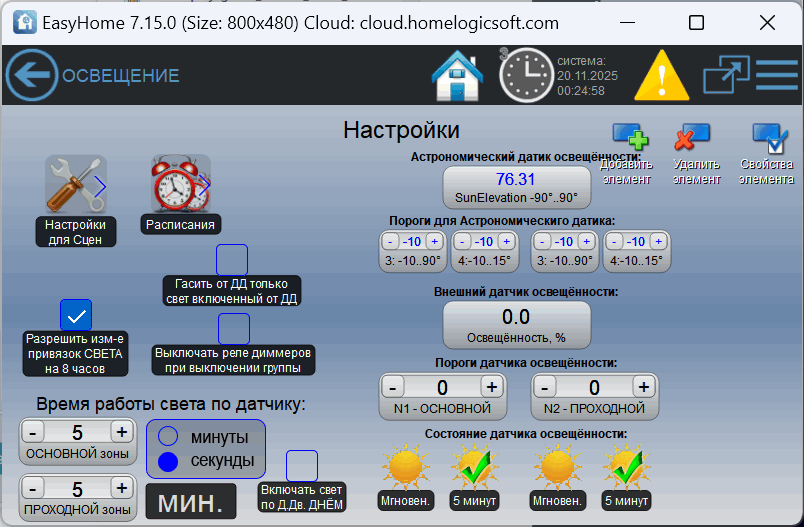Open Расписания alarm clock icon
804x527 pixels.
coord(180,185)
